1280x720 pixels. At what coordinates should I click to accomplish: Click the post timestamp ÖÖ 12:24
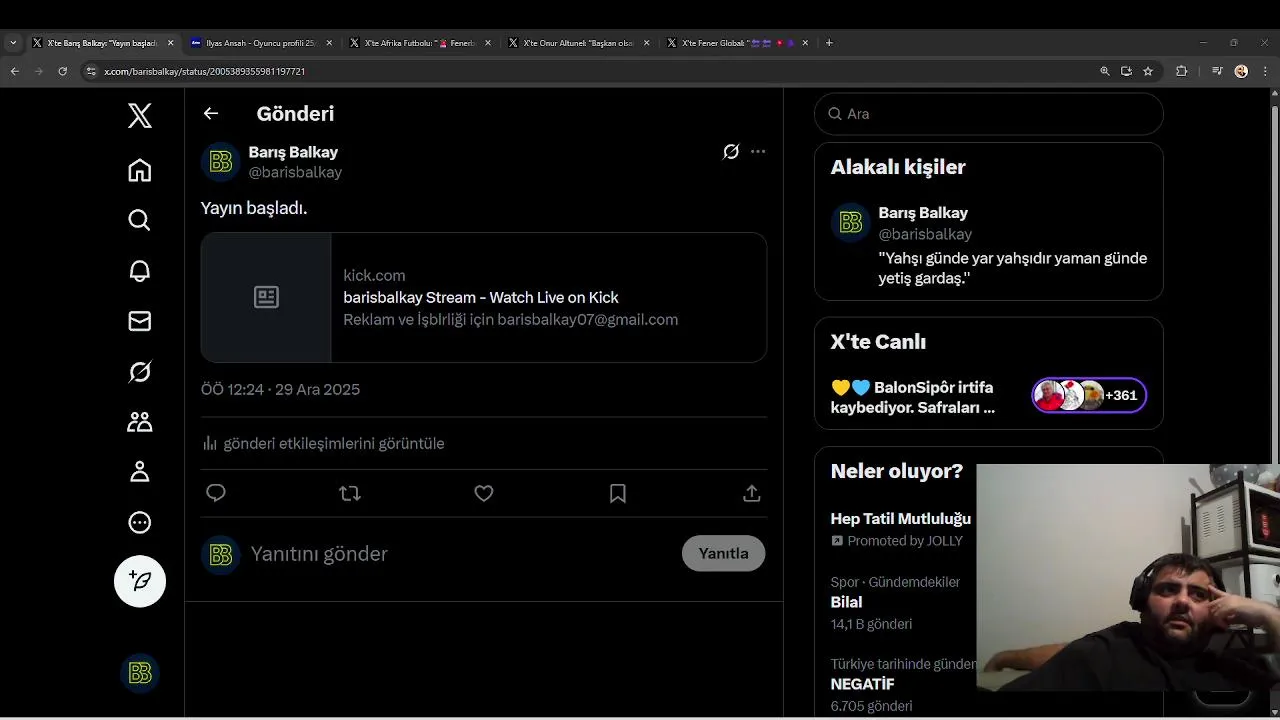click(x=280, y=389)
